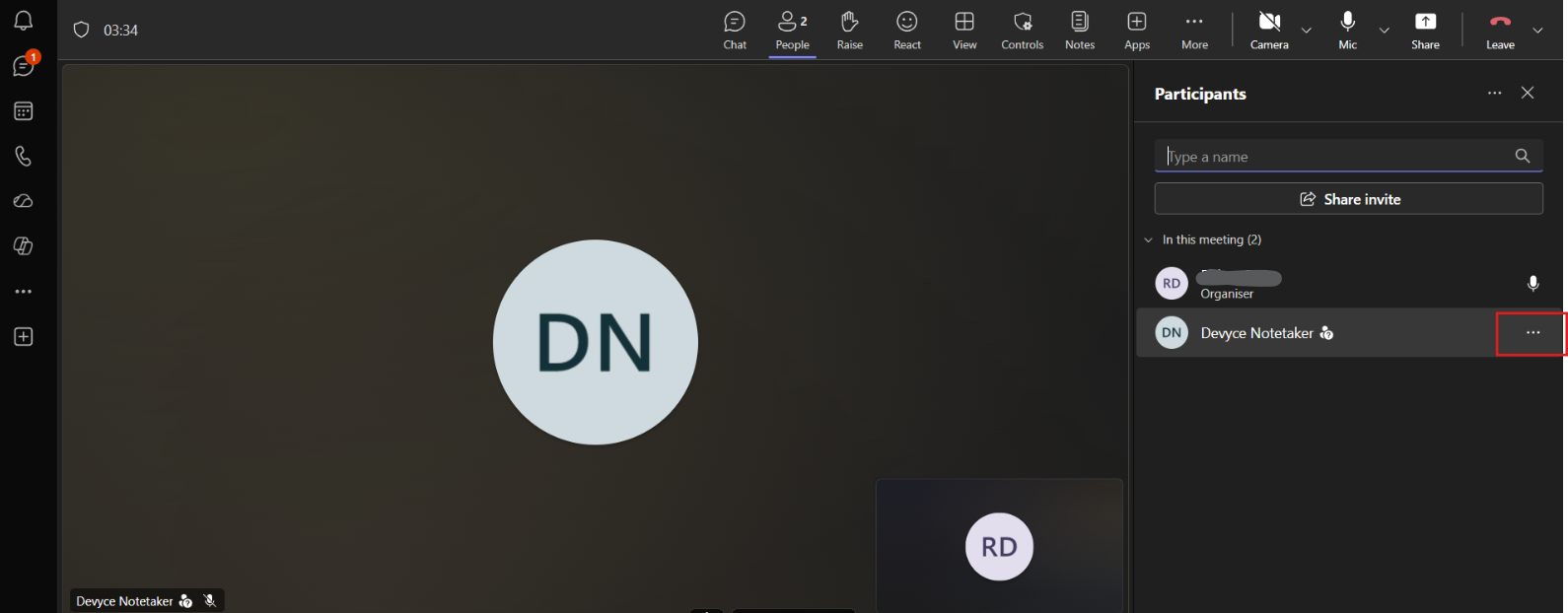
Task: Open more options for Devyce Notetaker
Action: pyautogui.click(x=1532, y=333)
